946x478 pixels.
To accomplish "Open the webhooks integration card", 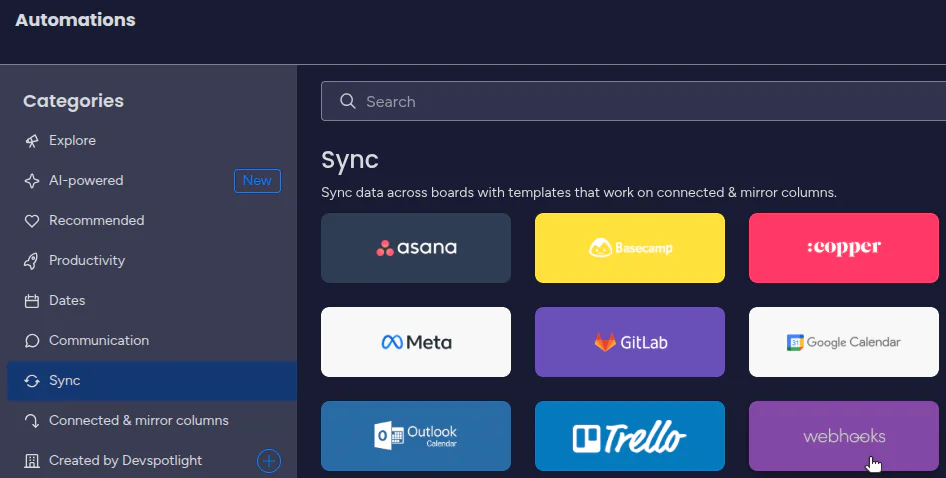I will click(x=843, y=436).
